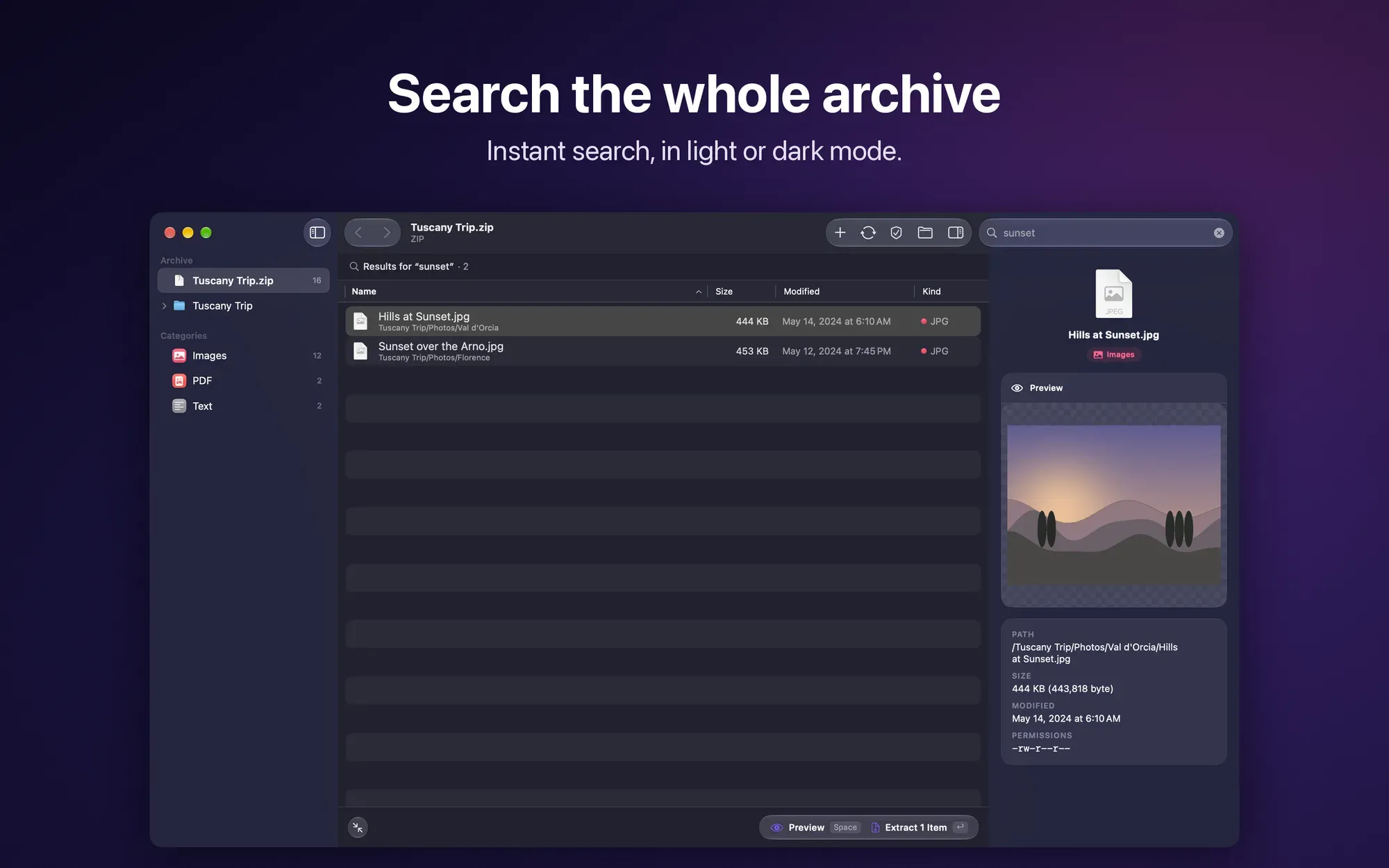Click the refresh arrows toolbar icon
Image resolution: width=1389 pixels, height=868 pixels.
tap(868, 233)
